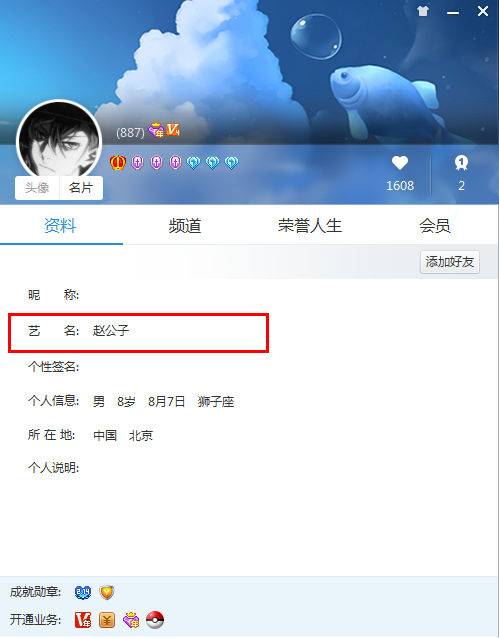Click the last blue diamond level icon

(x=231, y=163)
